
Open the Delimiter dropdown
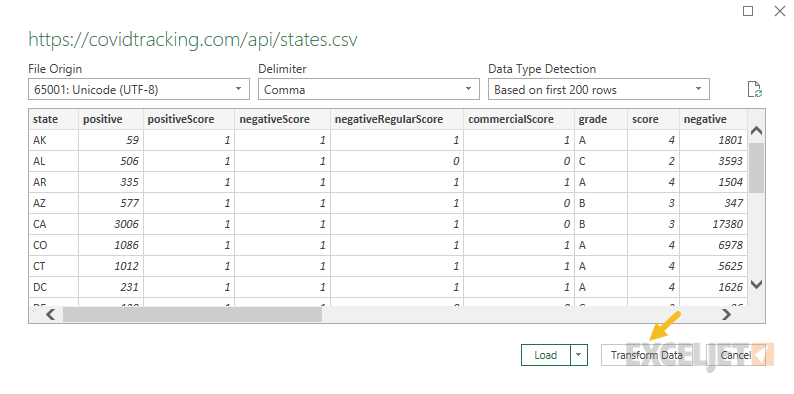[369, 90]
